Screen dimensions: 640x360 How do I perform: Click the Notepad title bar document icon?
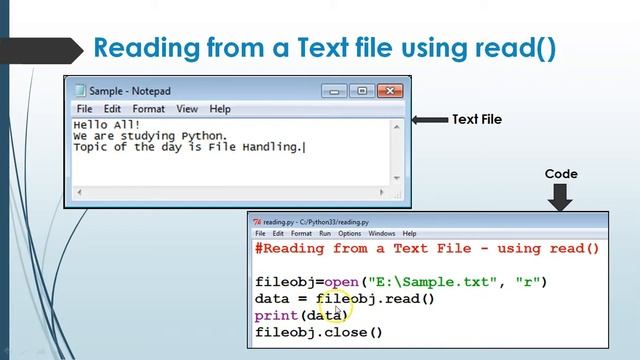(x=80, y=91)
